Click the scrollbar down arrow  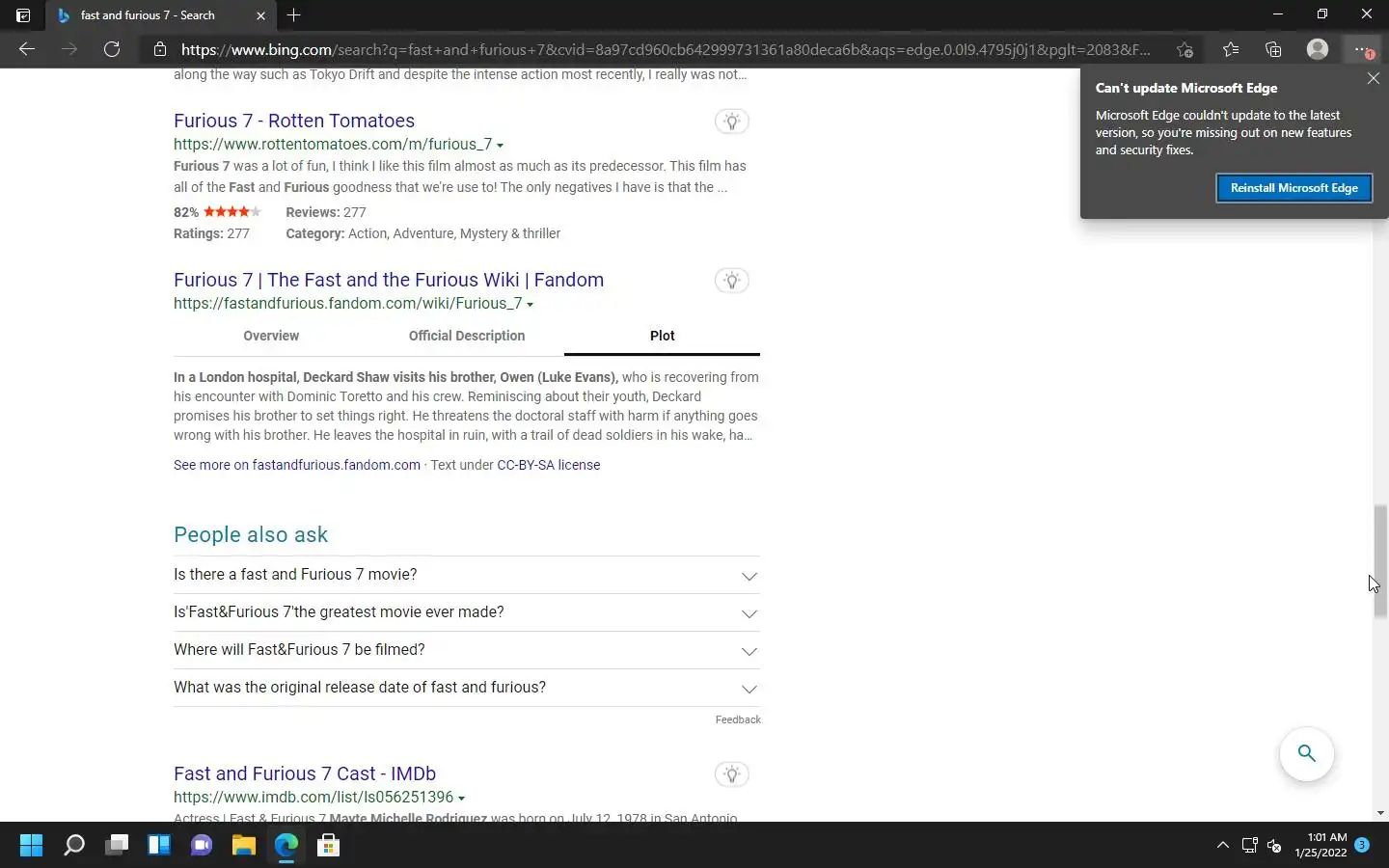[1380, 813]
